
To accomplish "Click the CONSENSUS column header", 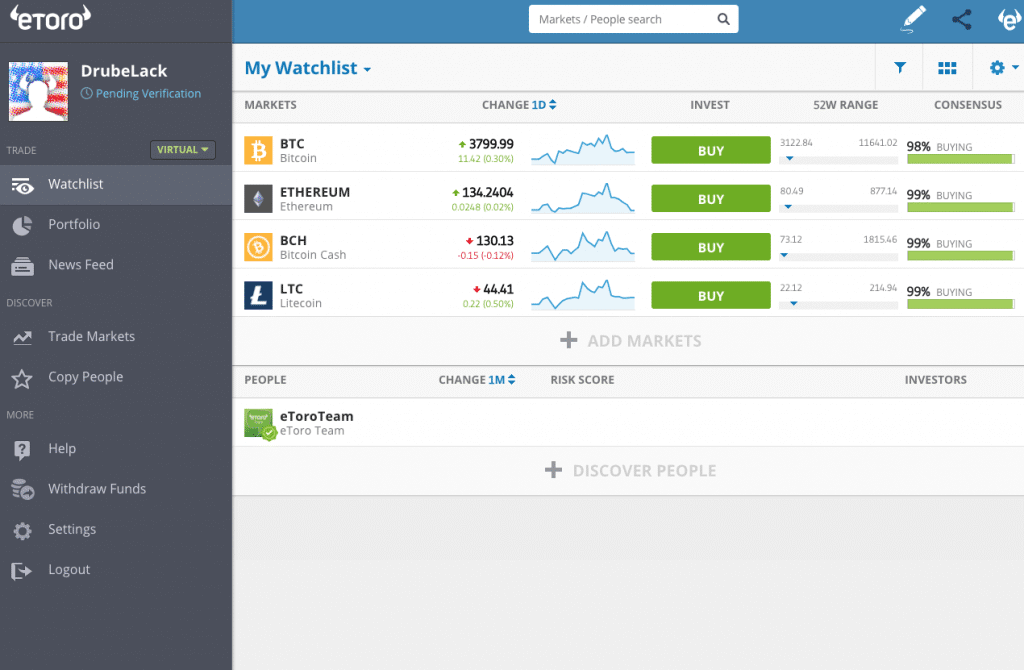I will [x=968, y=104].
